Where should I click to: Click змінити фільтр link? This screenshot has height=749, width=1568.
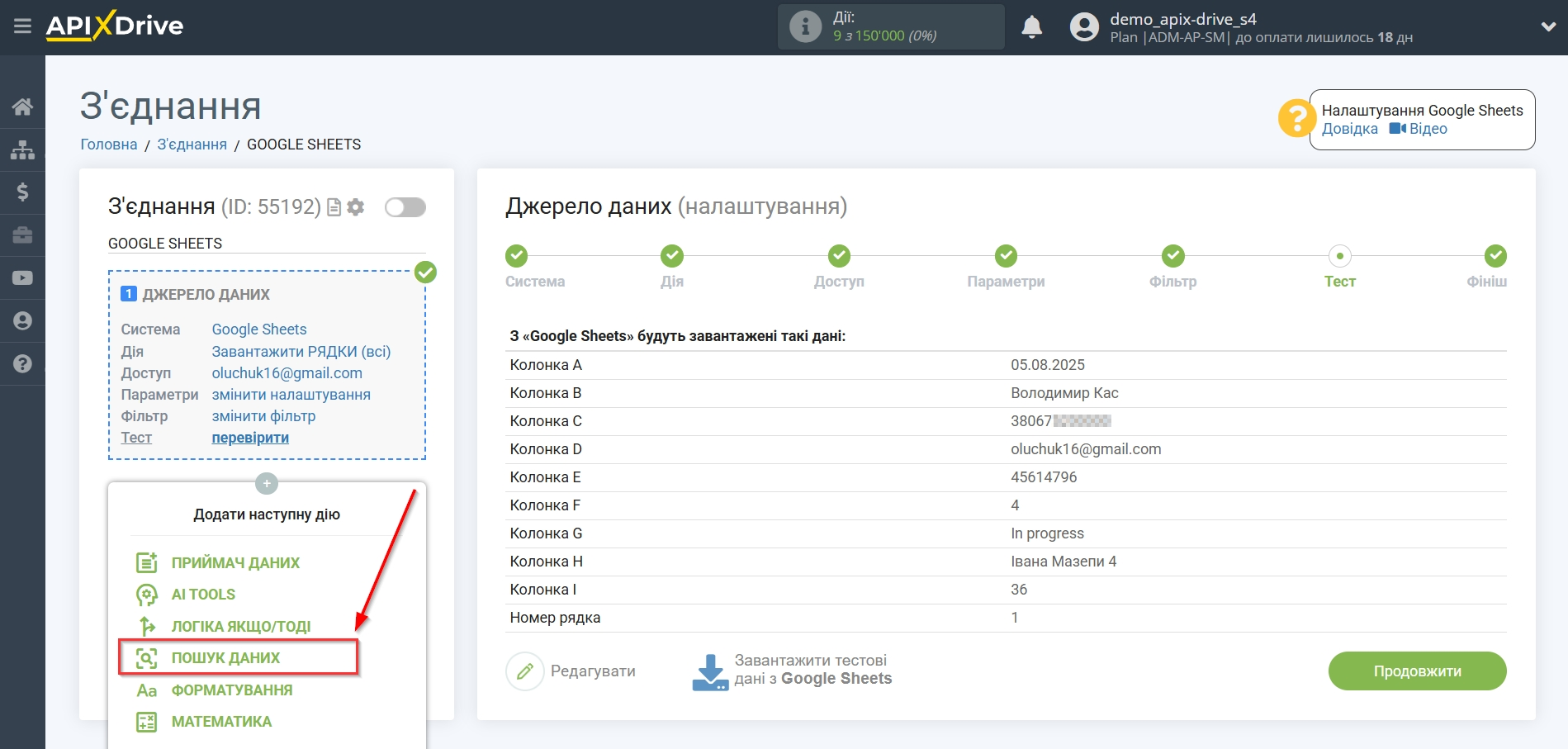tap(263, 416)
